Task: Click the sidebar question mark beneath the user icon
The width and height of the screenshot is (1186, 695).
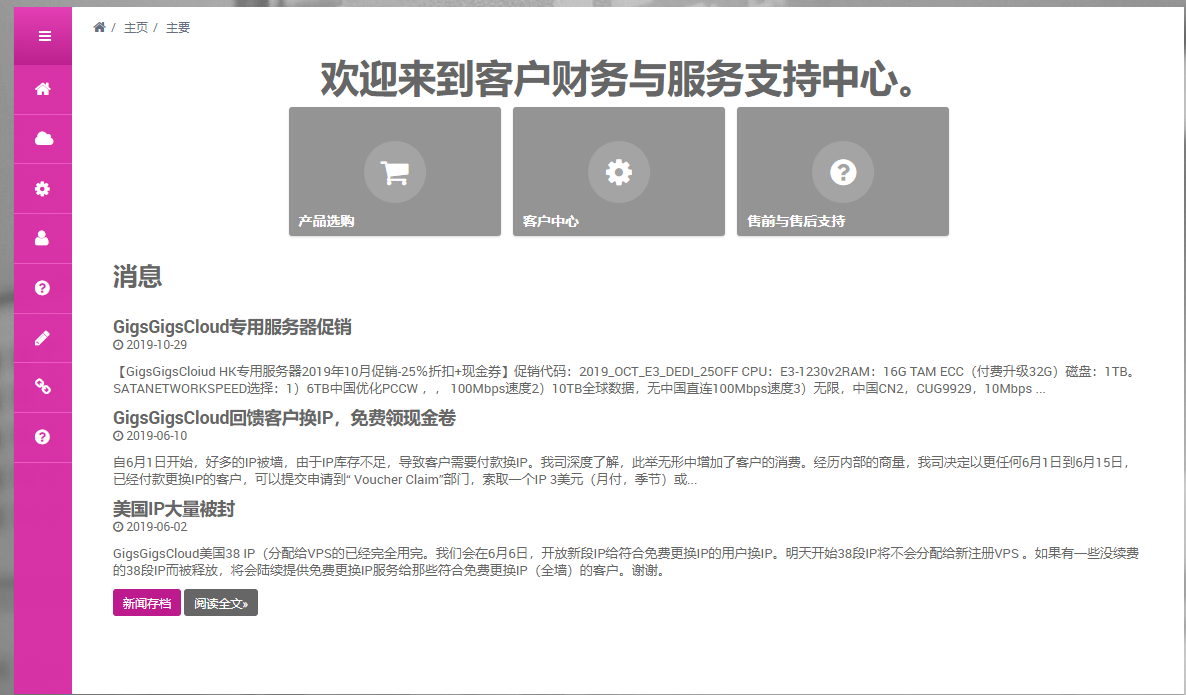Action: (x=43, y=288)
